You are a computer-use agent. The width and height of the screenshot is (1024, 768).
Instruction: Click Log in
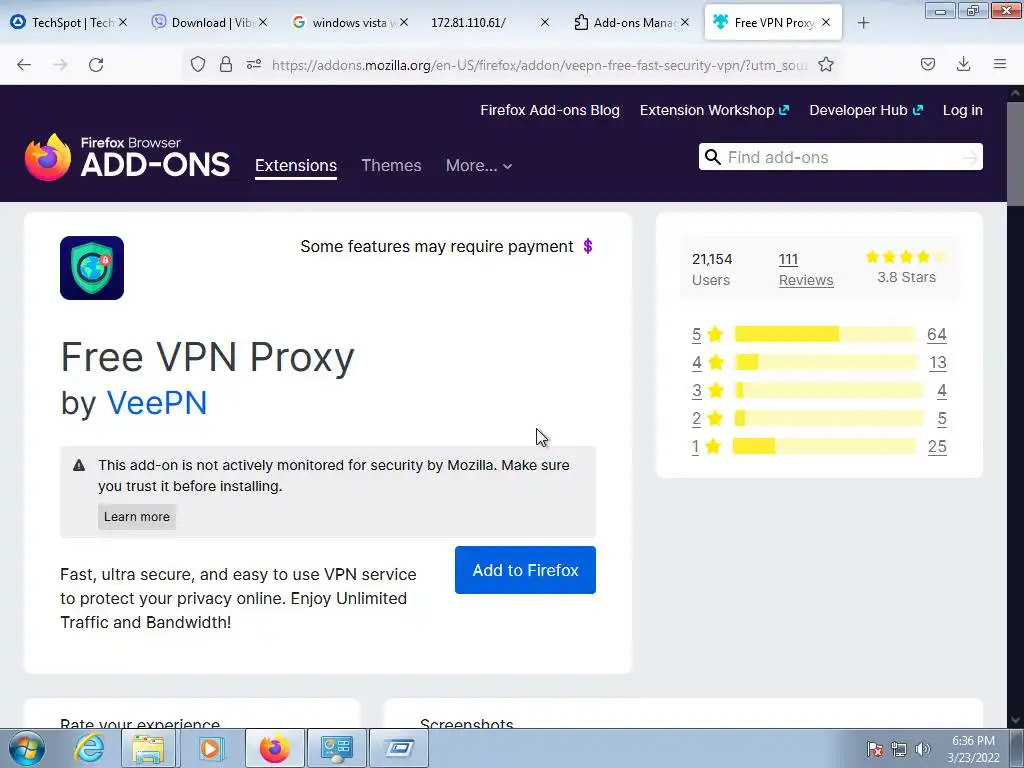[x=963, y=110]
